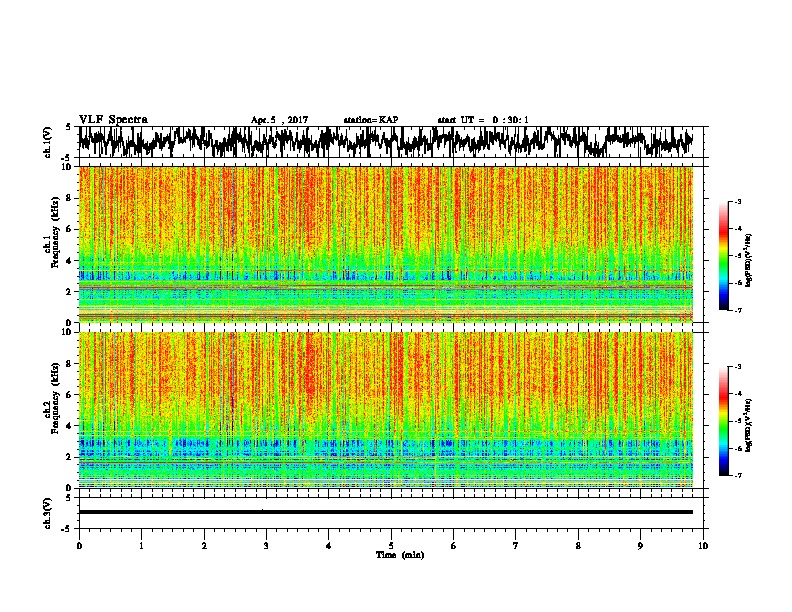The height and width of the screenshot is (612, 792).
Task: Click the time axis tick label "1"
Action: point(141,546)
